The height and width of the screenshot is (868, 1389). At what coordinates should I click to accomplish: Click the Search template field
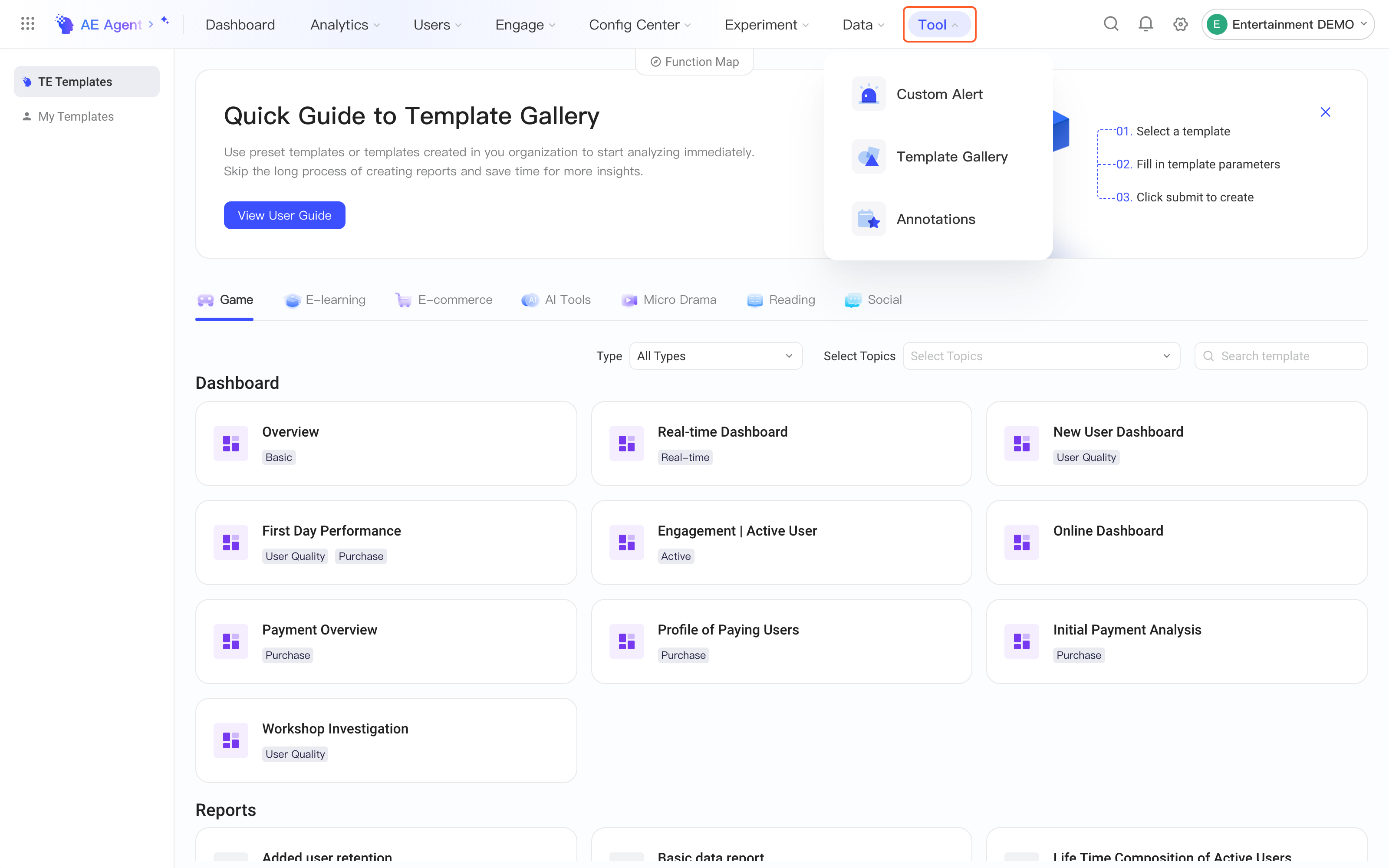pyautogui.click(x=1281, y=356)
